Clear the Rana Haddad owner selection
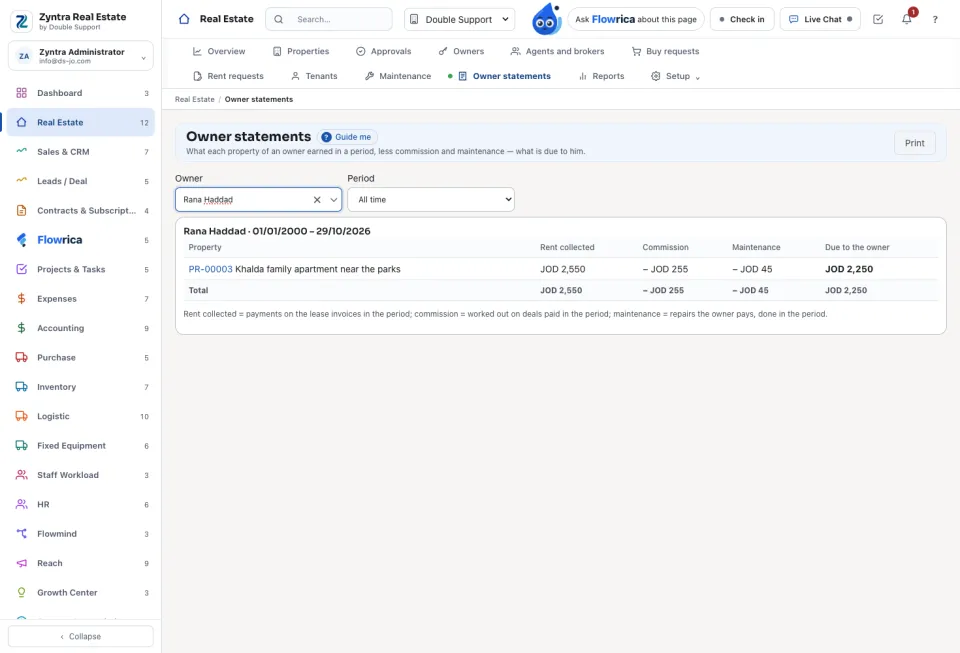 tap(317, 200)
